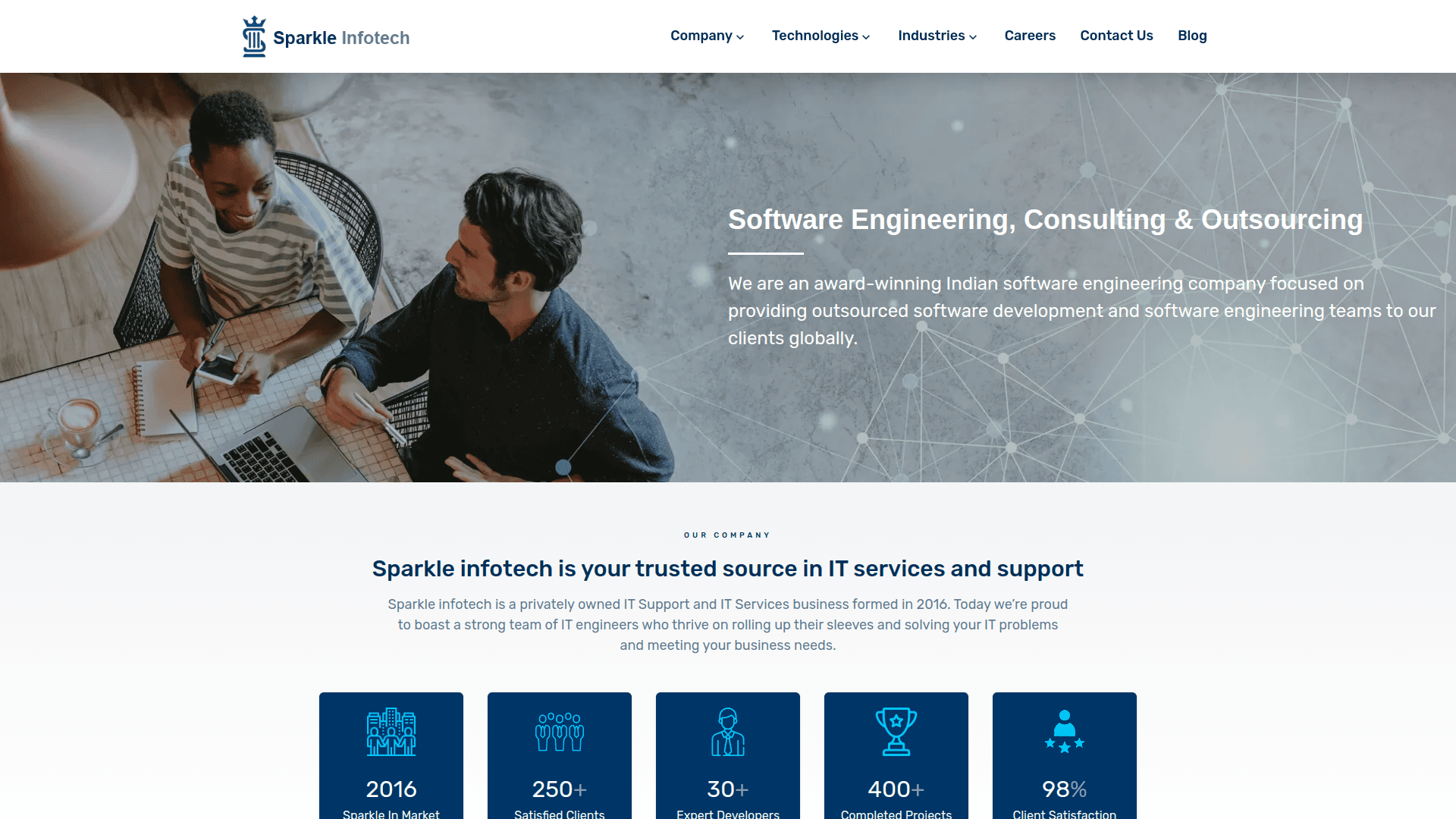Click the 250+ satisfied clients team icon
This screenshot has height=819, width=1456.
coord(559,731)
